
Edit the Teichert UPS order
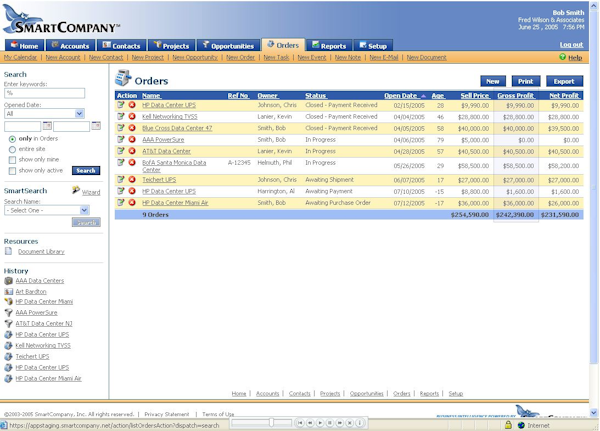point(121,179)
